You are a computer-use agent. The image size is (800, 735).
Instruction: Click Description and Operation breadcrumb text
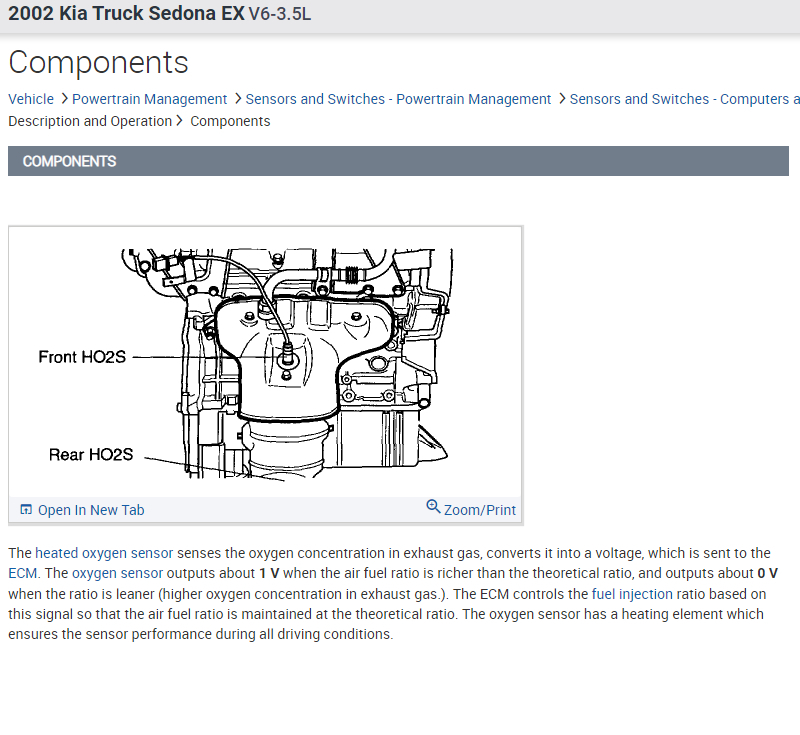(90, 121)
